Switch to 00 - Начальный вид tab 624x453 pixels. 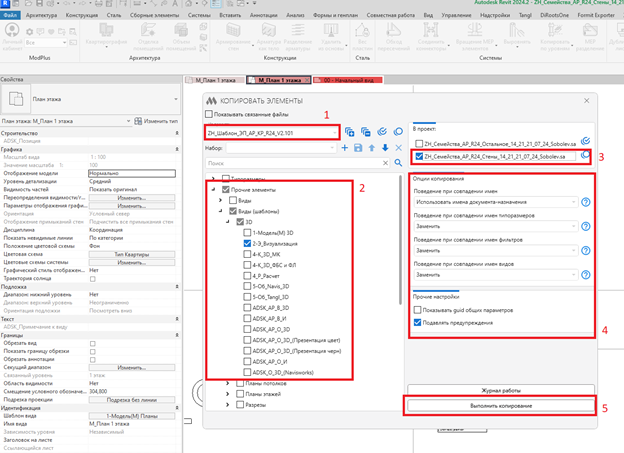click(348, 80)
